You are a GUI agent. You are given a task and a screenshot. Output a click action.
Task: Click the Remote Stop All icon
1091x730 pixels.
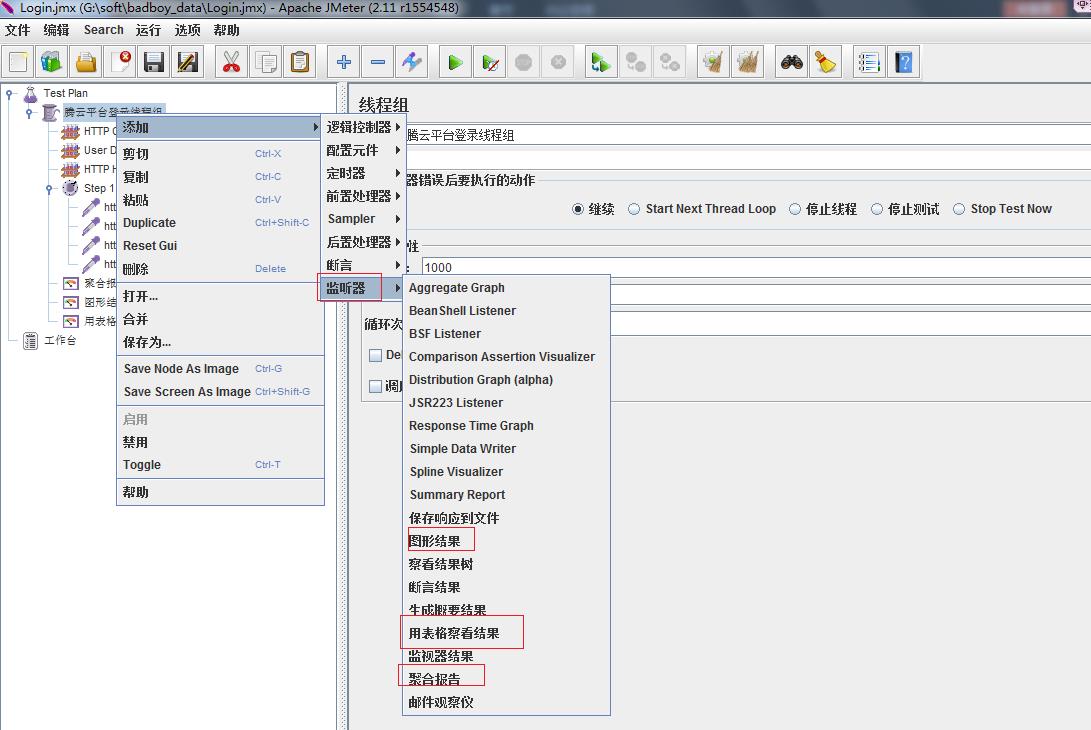click(x=635, y=62)
